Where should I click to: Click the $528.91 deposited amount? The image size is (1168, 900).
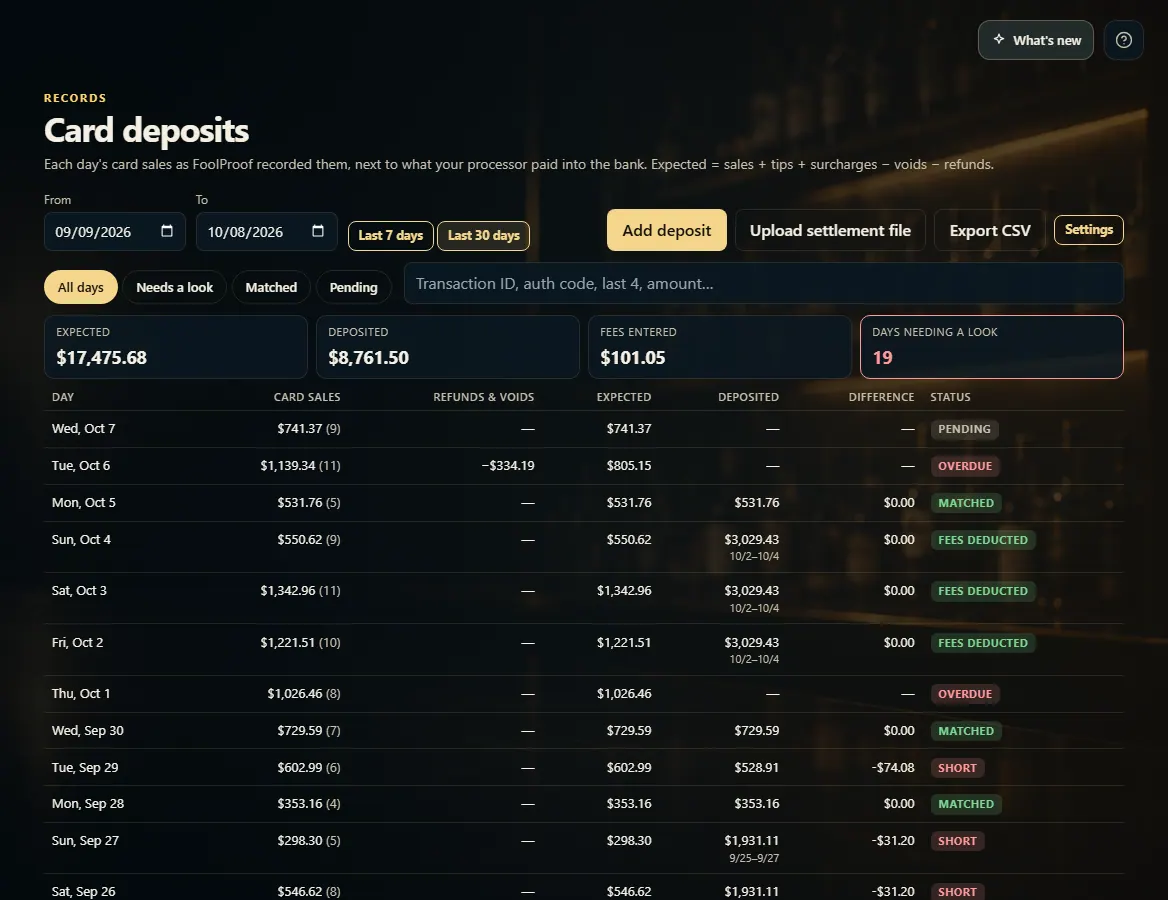pos(757,767)
